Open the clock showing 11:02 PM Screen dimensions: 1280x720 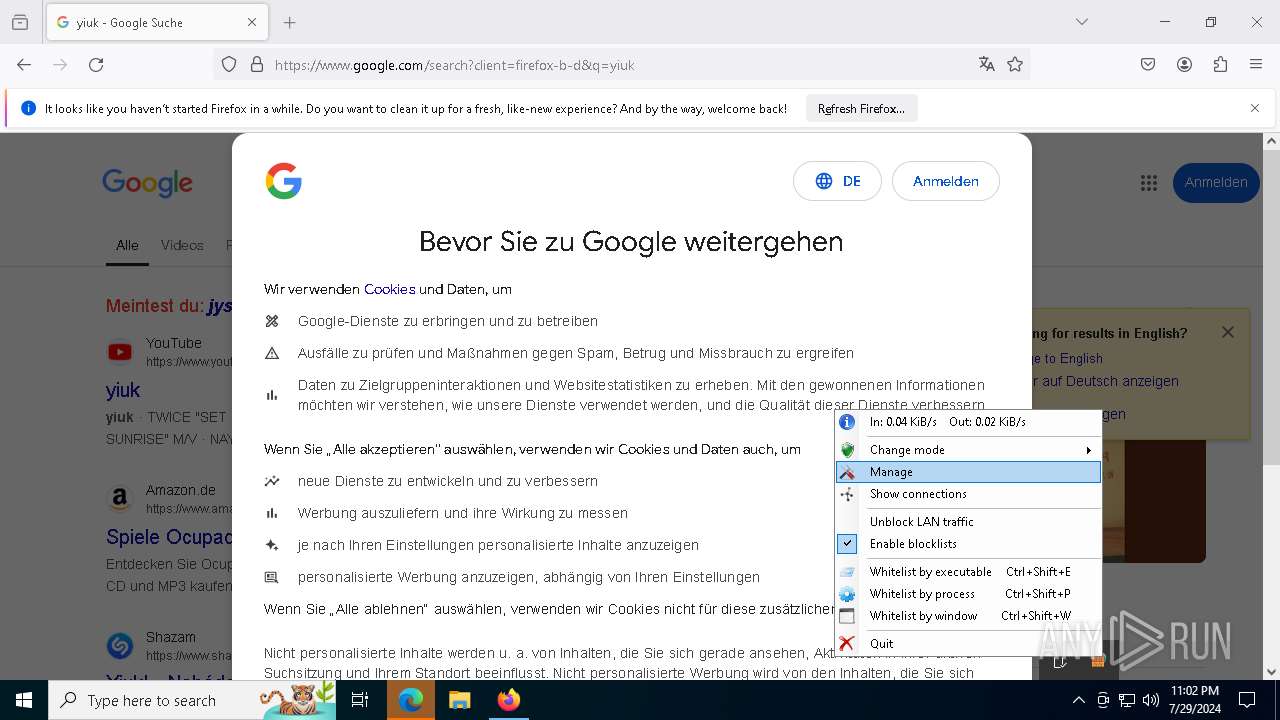pos(1194,700)
